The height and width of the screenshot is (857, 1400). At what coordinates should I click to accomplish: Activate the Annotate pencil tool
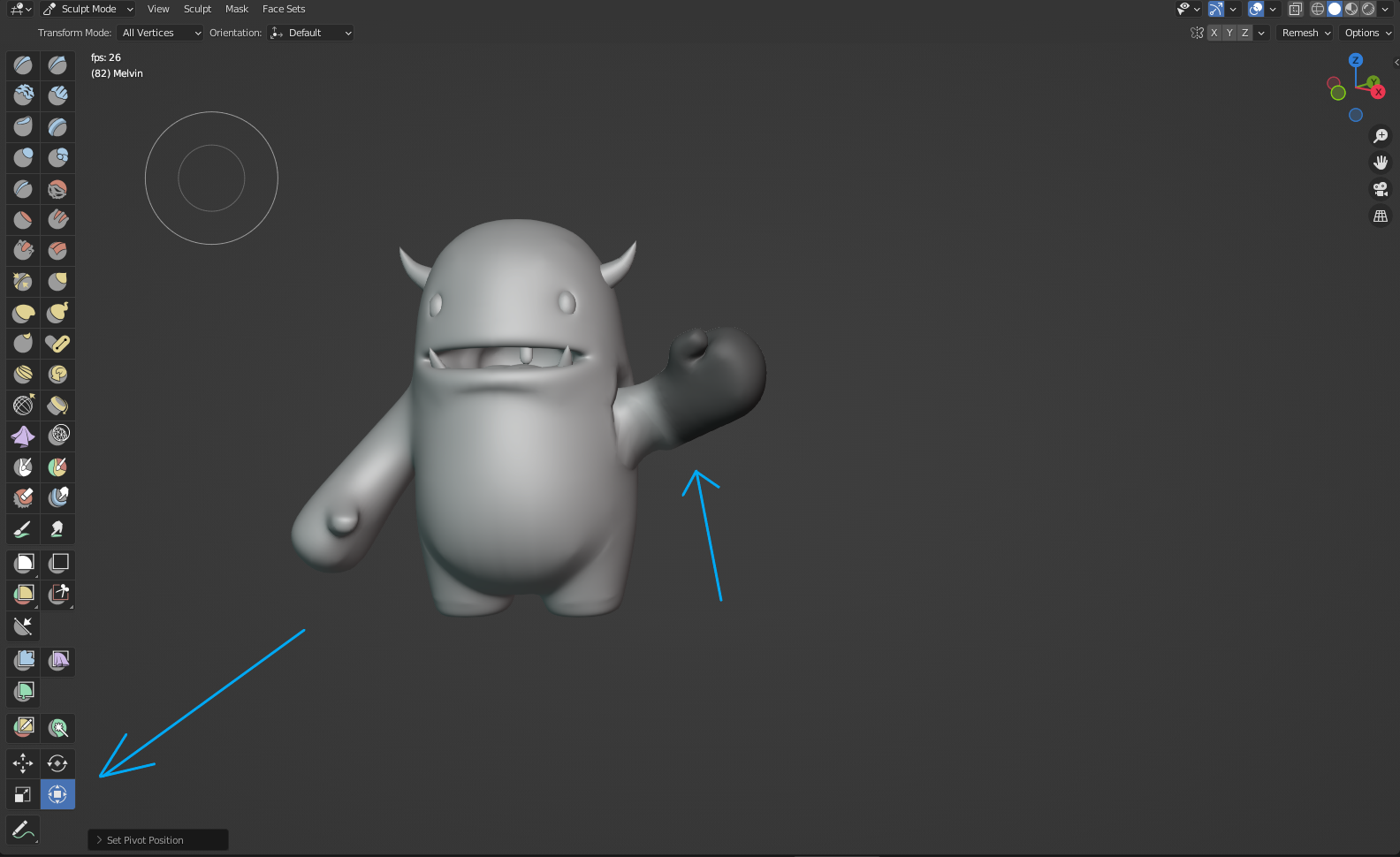[23, 830]
